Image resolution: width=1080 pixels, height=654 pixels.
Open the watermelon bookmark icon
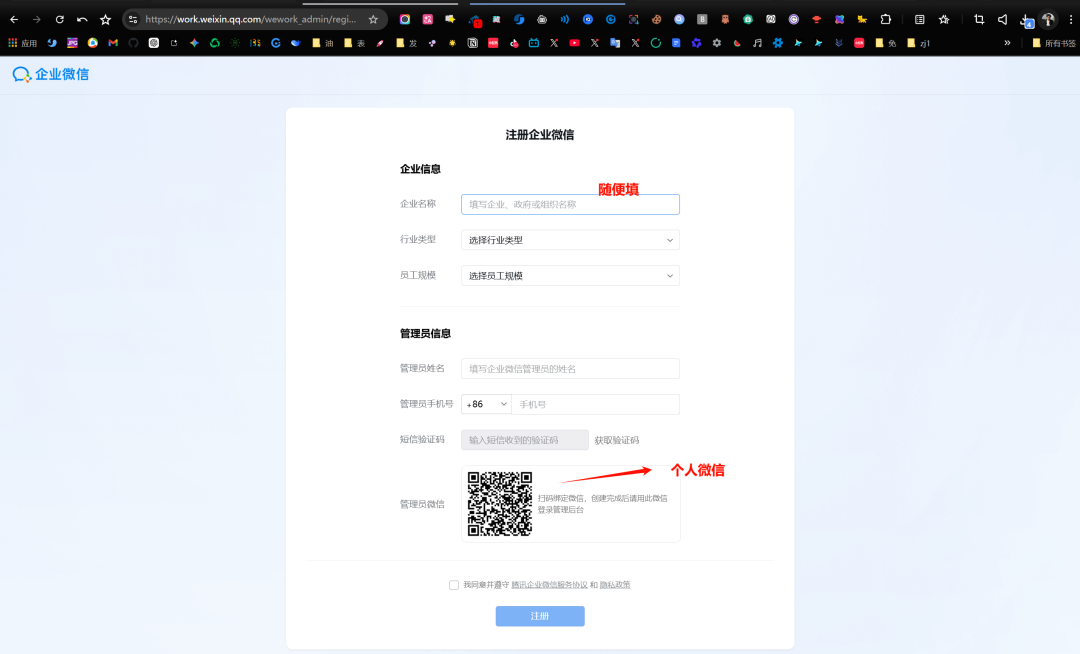[737, 43]
